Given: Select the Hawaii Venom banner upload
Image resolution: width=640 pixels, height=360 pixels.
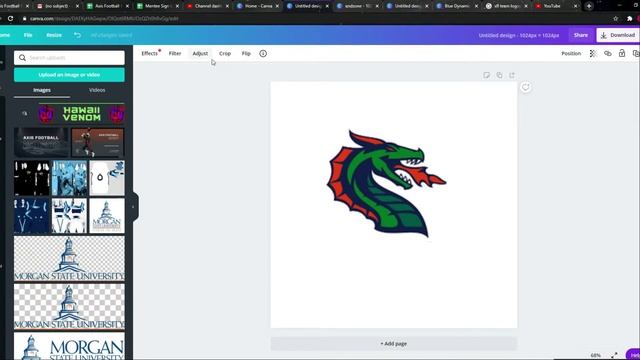Looking at the screenshot, I should point(82,113).
